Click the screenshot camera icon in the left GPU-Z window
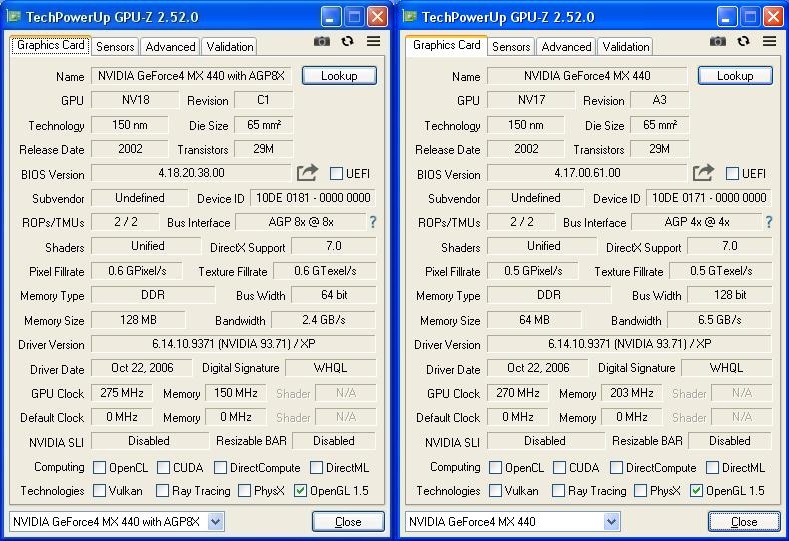 click(x=322, y=41)
